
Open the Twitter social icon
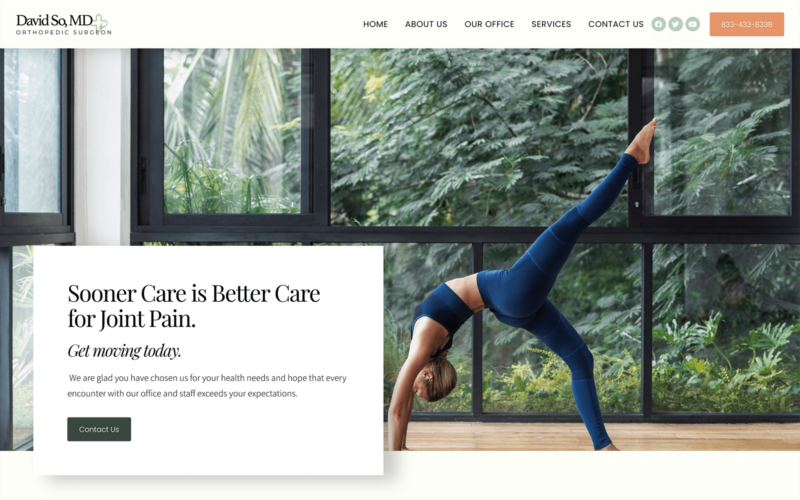(x=676, y=24)
